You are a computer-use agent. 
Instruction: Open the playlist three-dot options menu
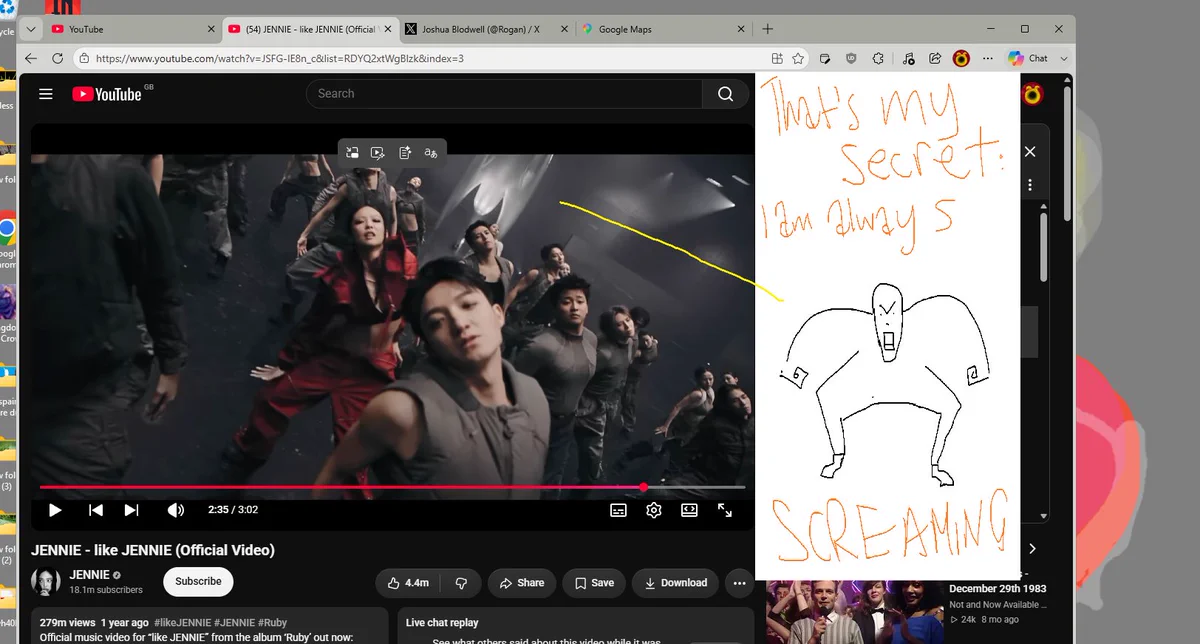(x=1030, y=185)
